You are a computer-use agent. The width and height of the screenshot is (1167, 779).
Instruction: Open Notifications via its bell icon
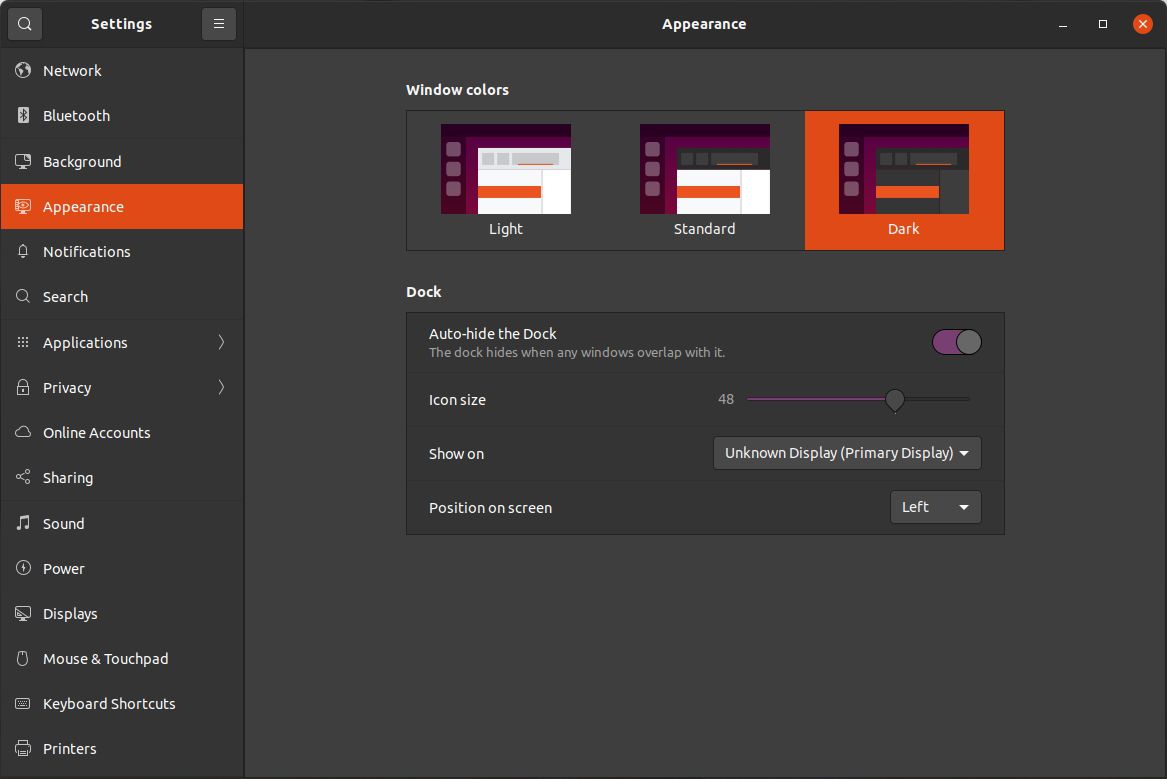click(x=21, y=251)
